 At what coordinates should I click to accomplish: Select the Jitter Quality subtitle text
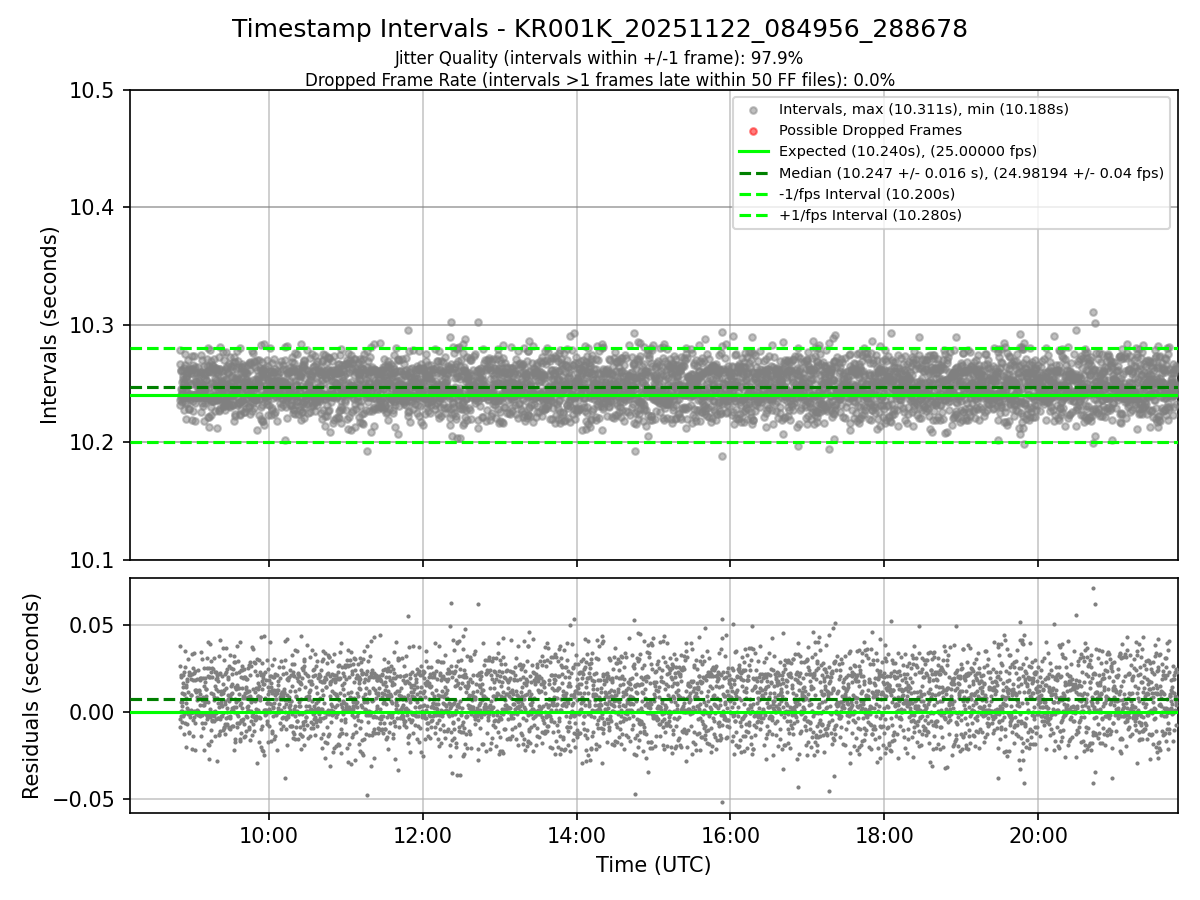599,58
